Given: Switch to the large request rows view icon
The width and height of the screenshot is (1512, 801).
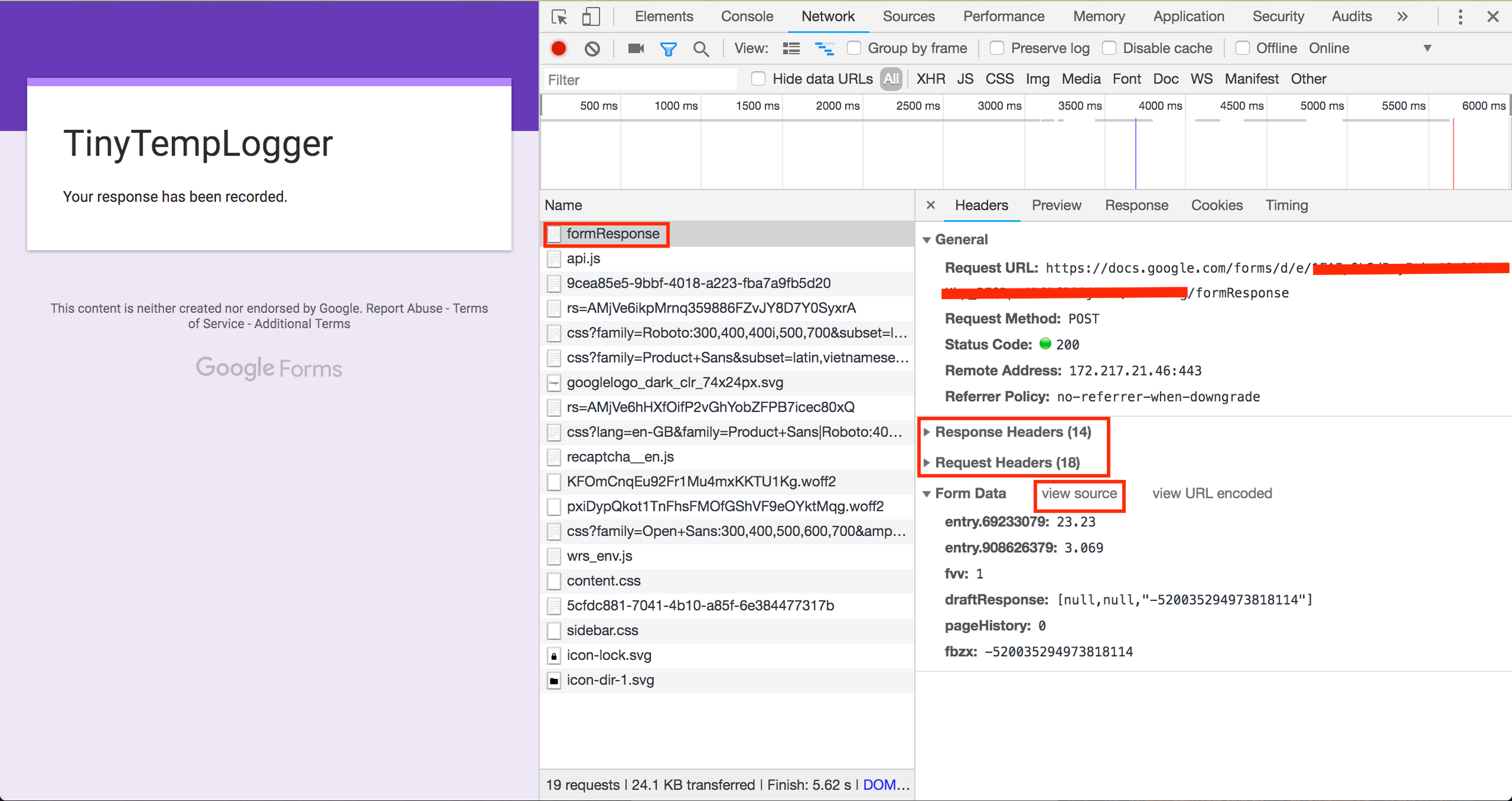Looking at the screenshot, I should 791,48.
